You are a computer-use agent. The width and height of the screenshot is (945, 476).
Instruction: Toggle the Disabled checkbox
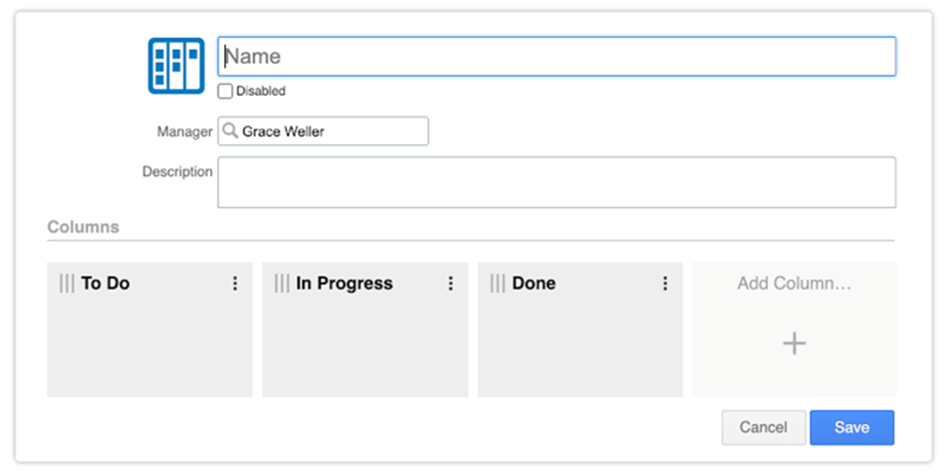pyautogui.click(x=225, y=91)
